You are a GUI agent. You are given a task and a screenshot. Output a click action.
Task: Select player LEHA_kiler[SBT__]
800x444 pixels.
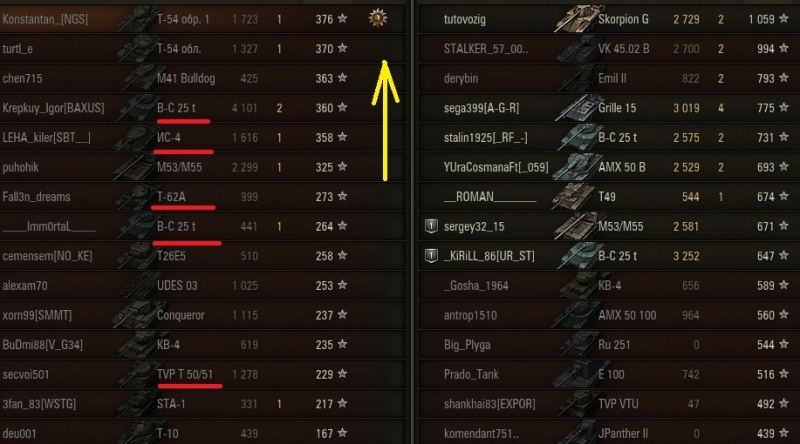click(x=46, y=138)
